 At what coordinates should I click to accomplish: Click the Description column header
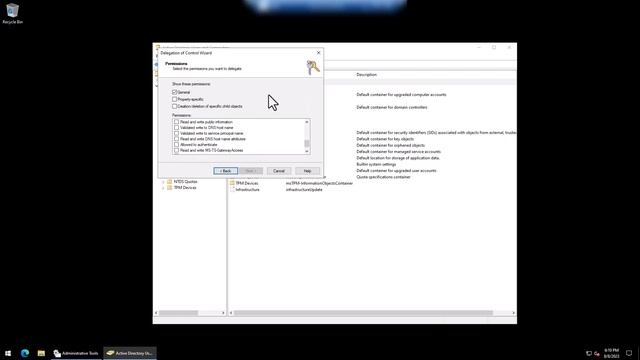click(367, 75)
